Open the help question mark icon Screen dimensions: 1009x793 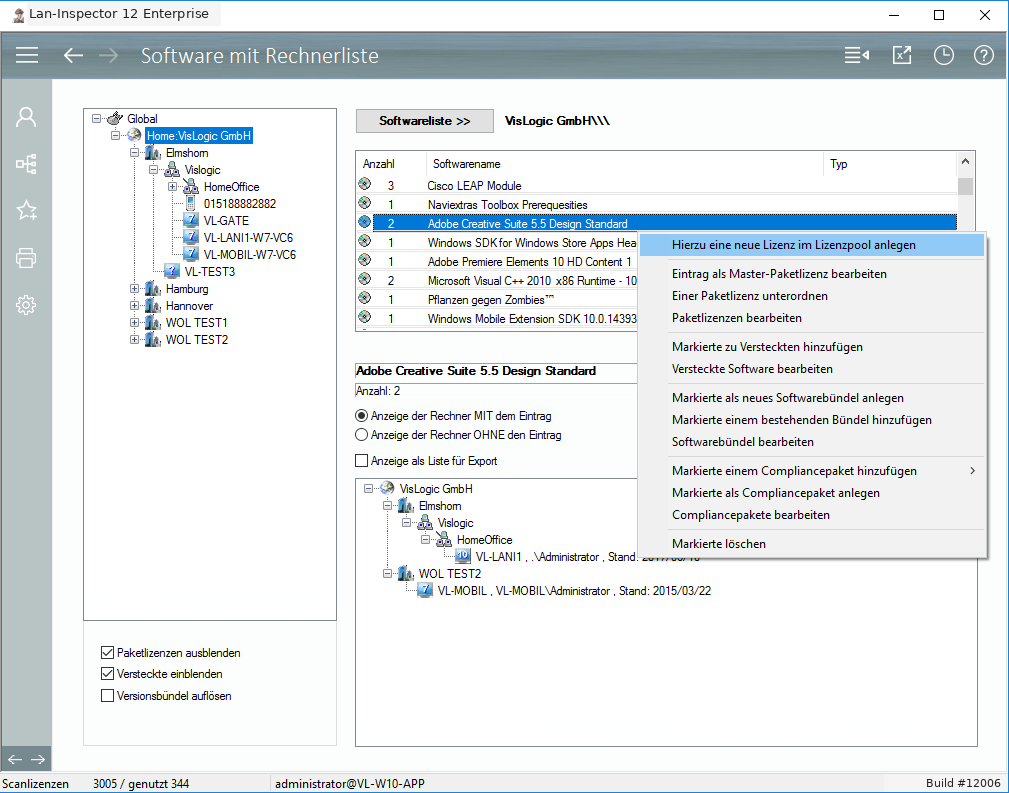tap(983, 55)
